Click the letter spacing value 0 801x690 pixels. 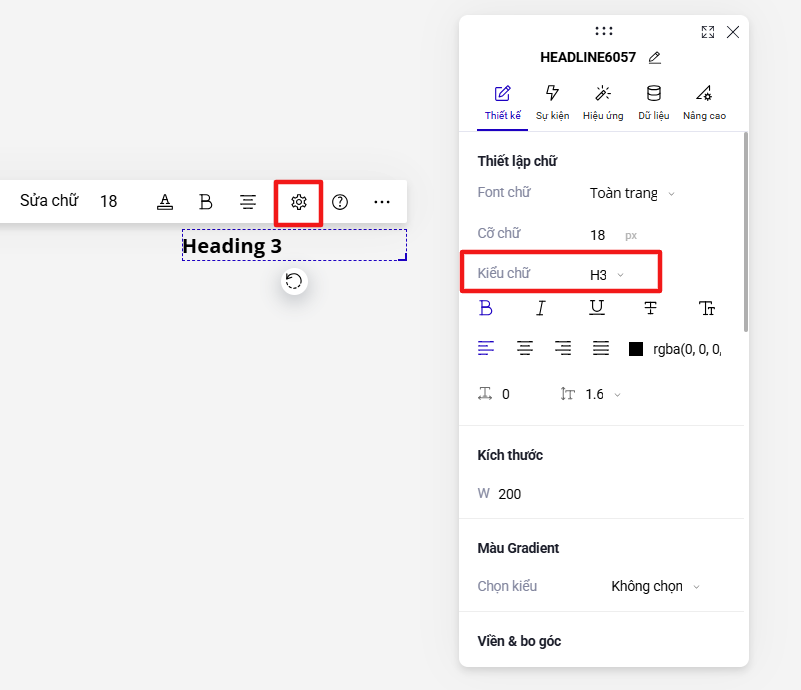pyautogui.click(x=506, y=394)
